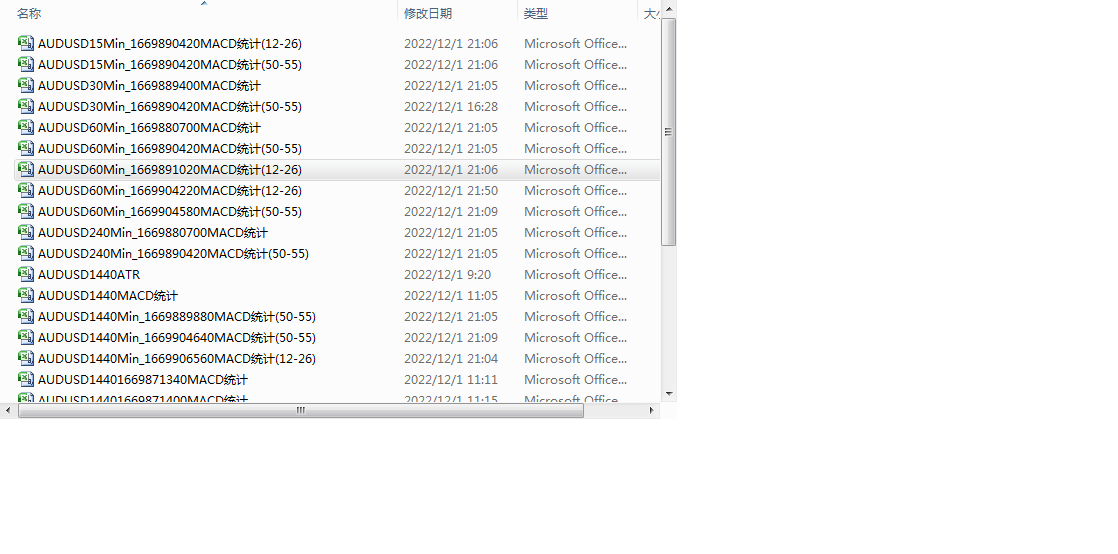
Task: Click Excel icon of AUDUSD60Min_1669890420MACD统计(50-55)
Action: 26,148
